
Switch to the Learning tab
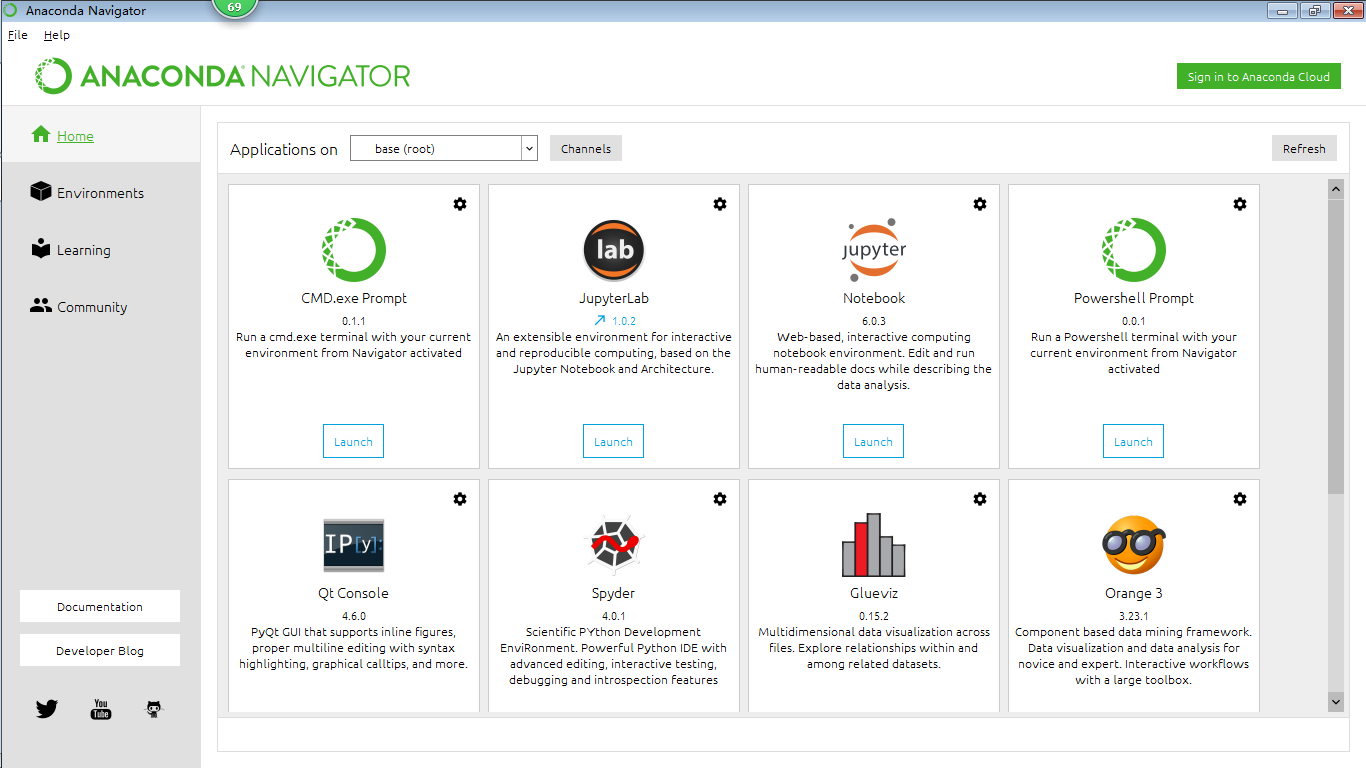83,250
